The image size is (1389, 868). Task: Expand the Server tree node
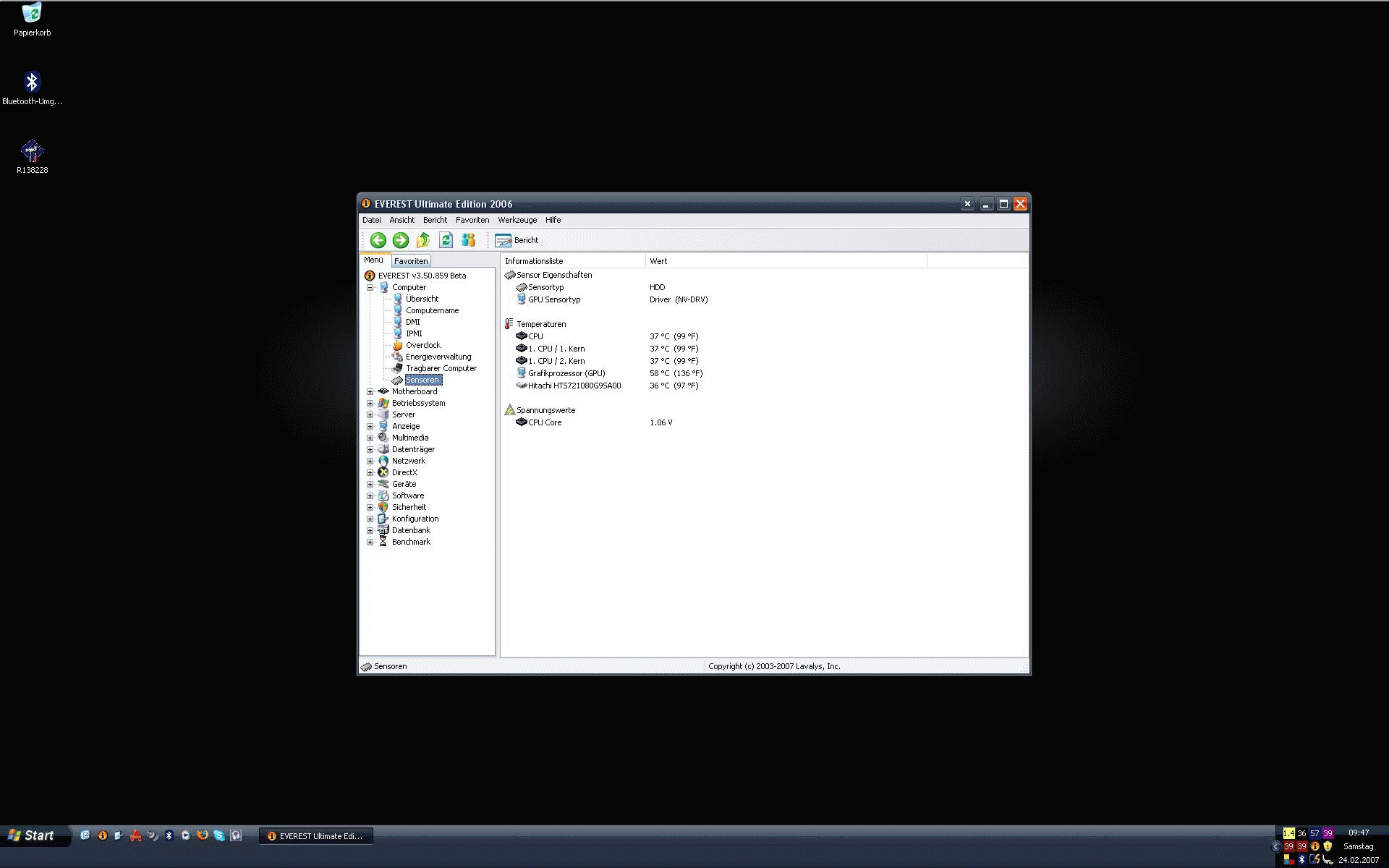pos(370,414)
